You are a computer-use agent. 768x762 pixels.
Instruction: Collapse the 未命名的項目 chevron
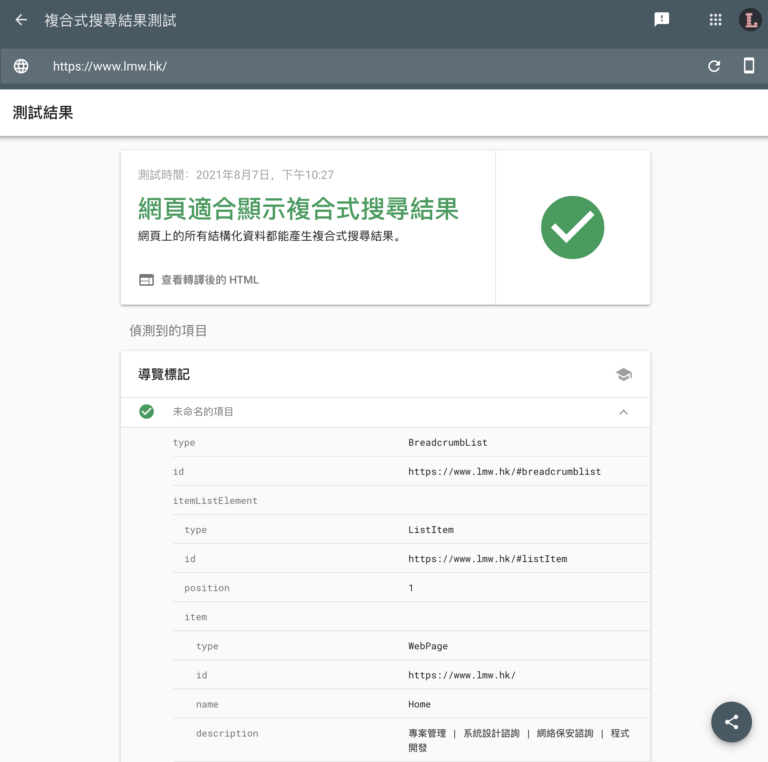click(623, 411)
